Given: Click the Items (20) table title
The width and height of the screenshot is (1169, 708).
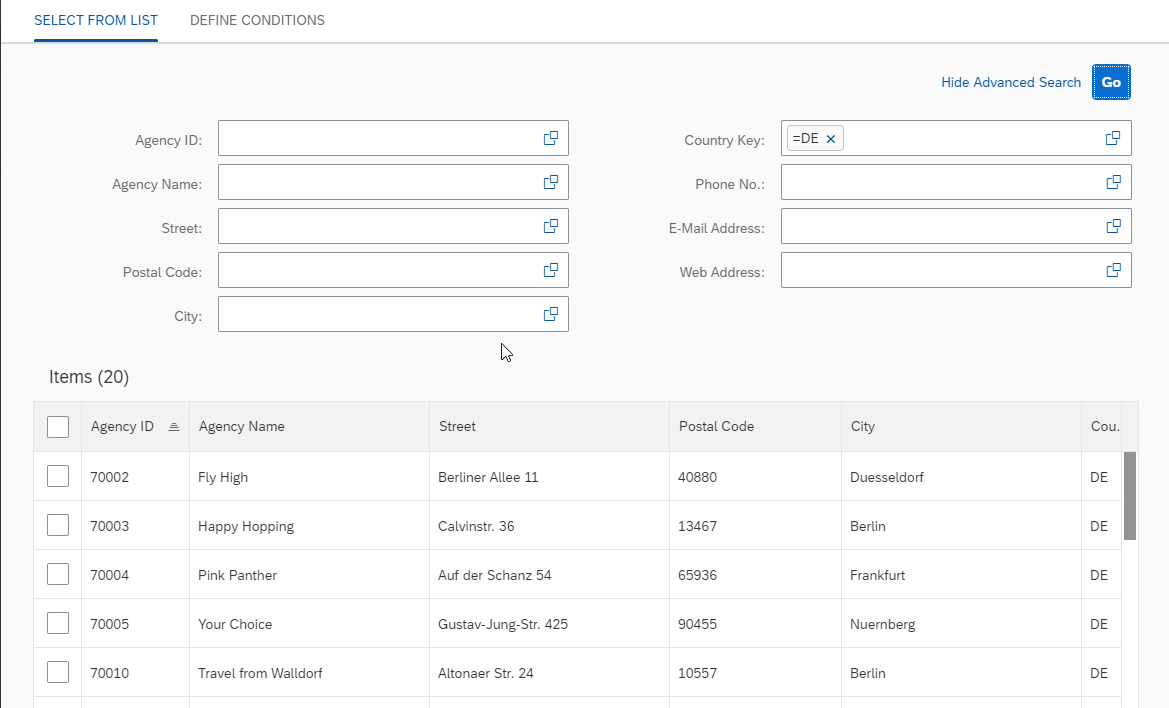Looking at the screenshot, I should (89, 377).
